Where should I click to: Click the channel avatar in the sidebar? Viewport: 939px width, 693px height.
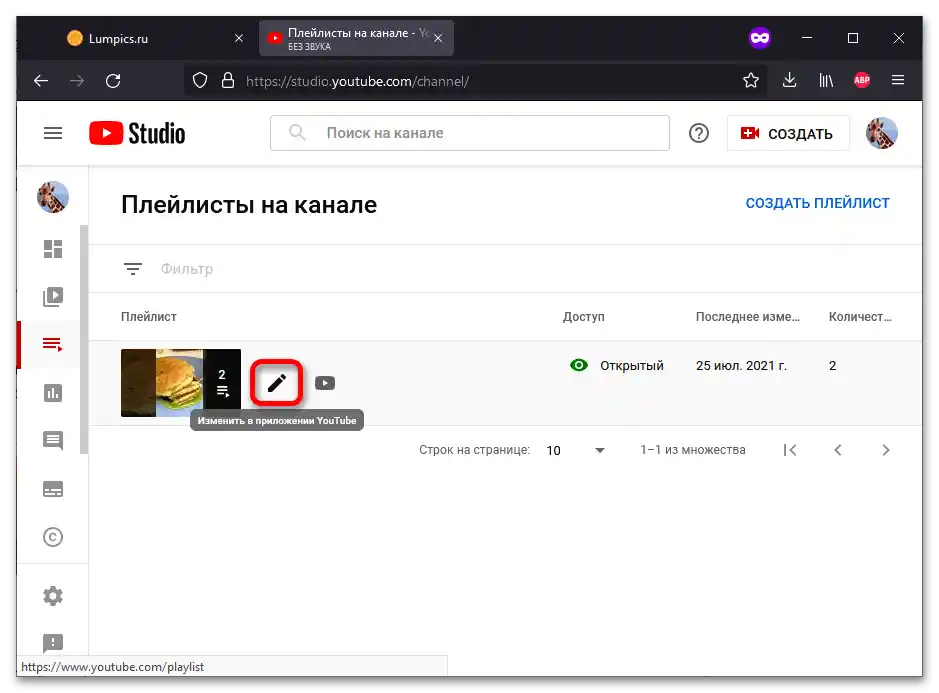pos(53,197)
